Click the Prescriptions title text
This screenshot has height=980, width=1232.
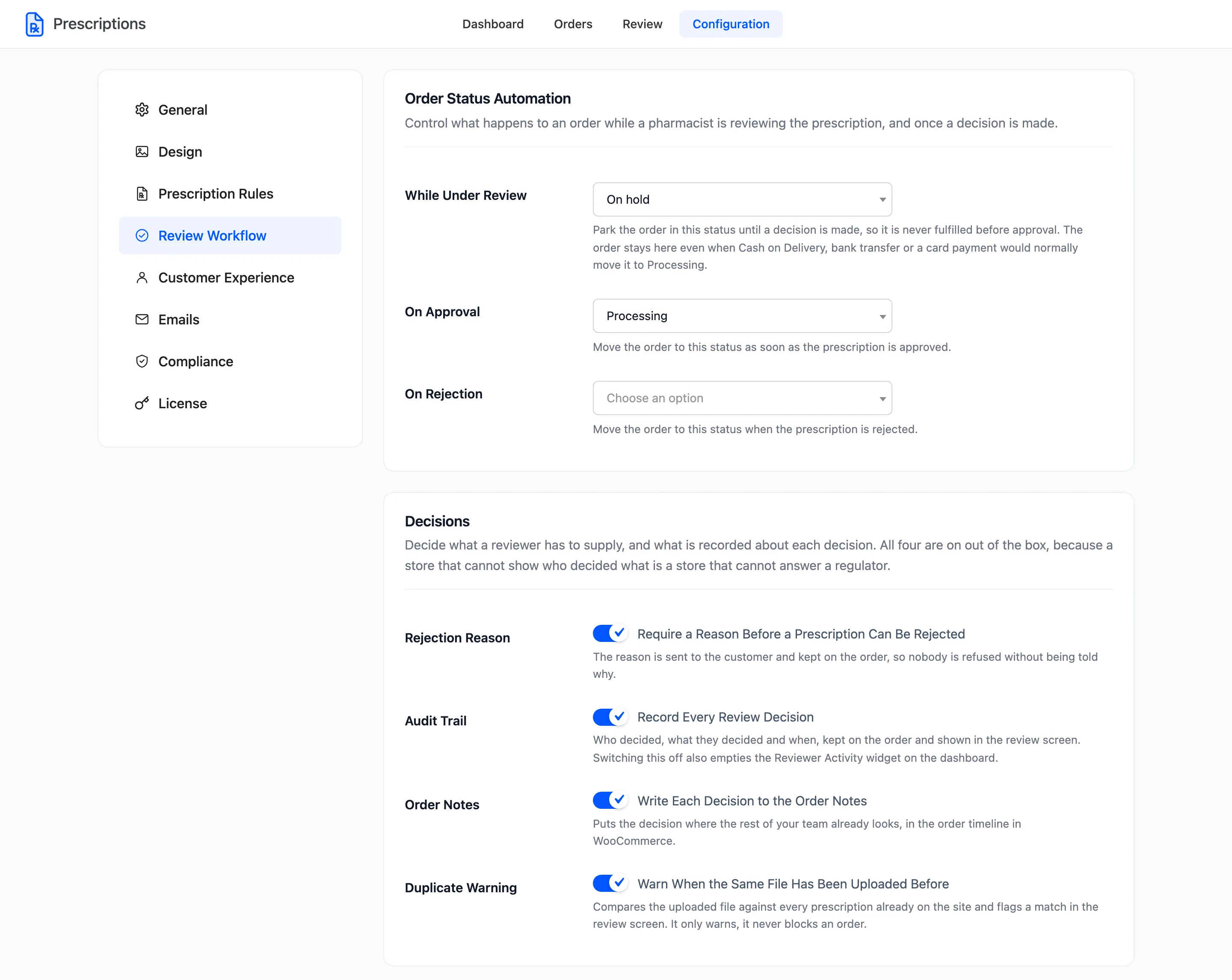pyautogui.click(x=99, y=24)
